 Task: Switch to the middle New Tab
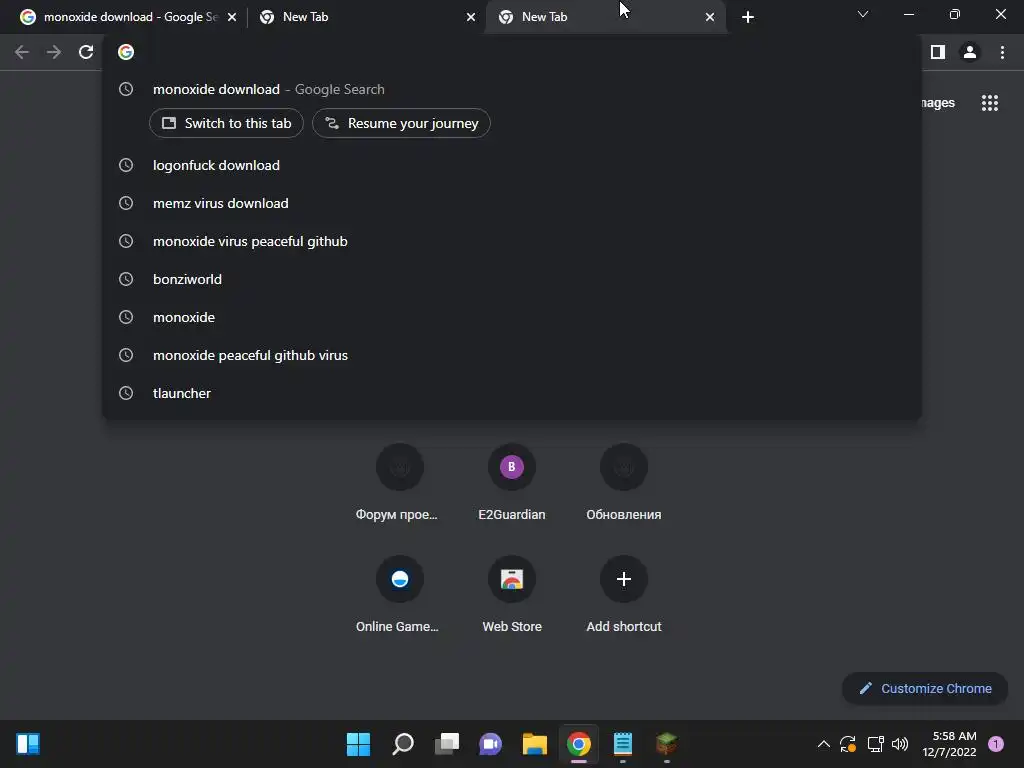click(366, 17)
